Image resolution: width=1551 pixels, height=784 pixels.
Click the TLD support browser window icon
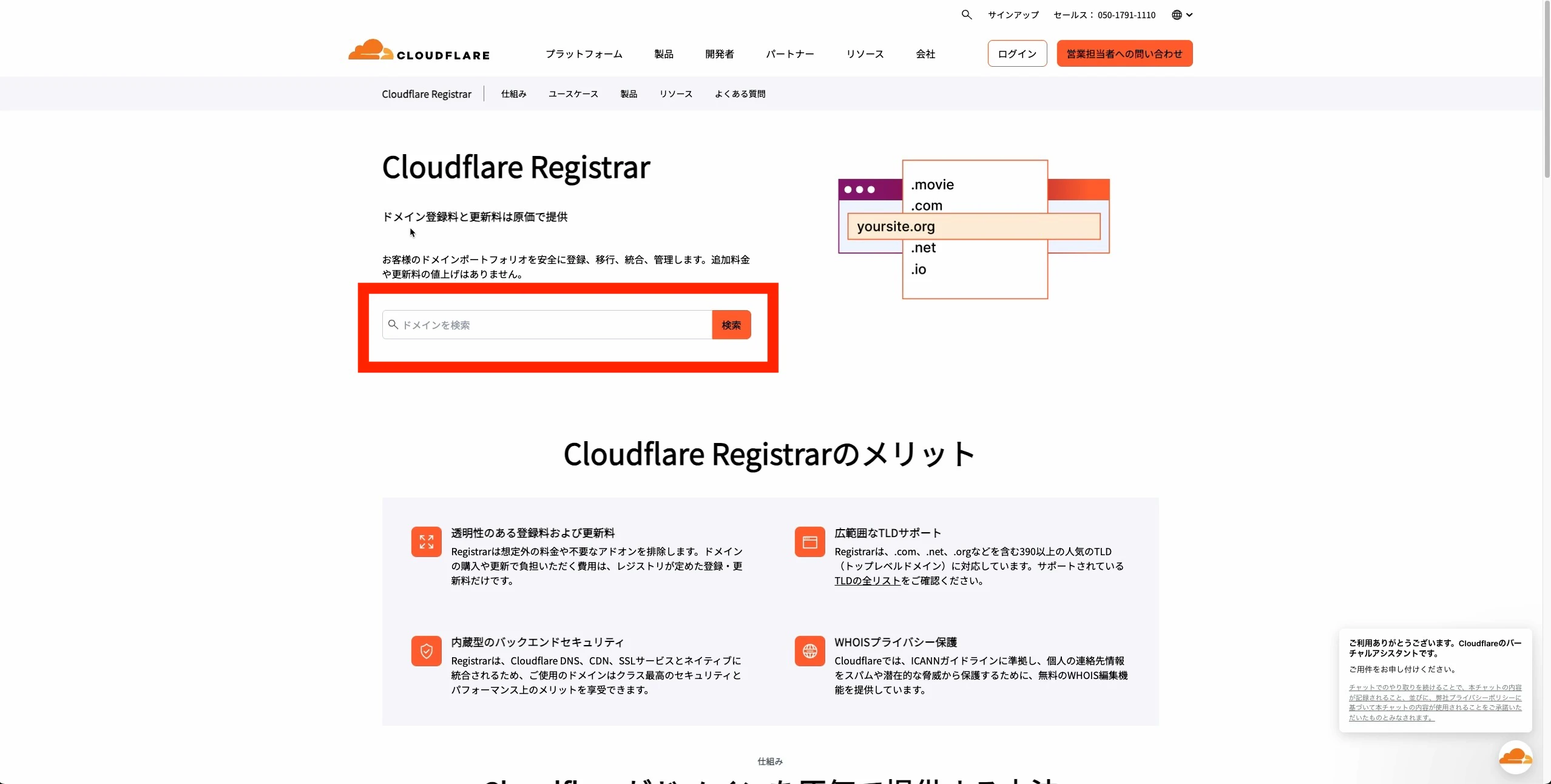[x=809, y=542]
